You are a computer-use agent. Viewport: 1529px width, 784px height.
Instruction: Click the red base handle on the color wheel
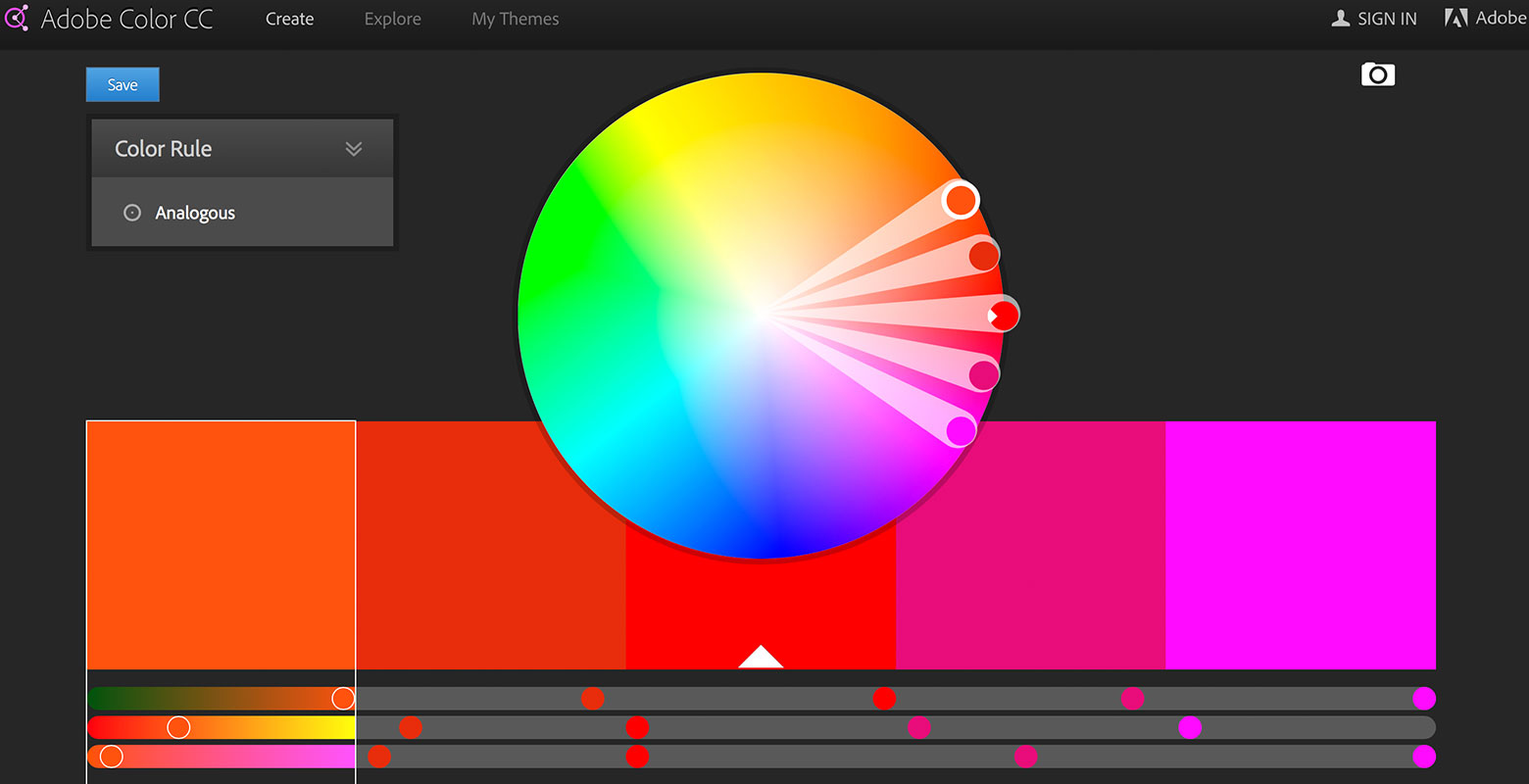click(x=1004, y=315)
